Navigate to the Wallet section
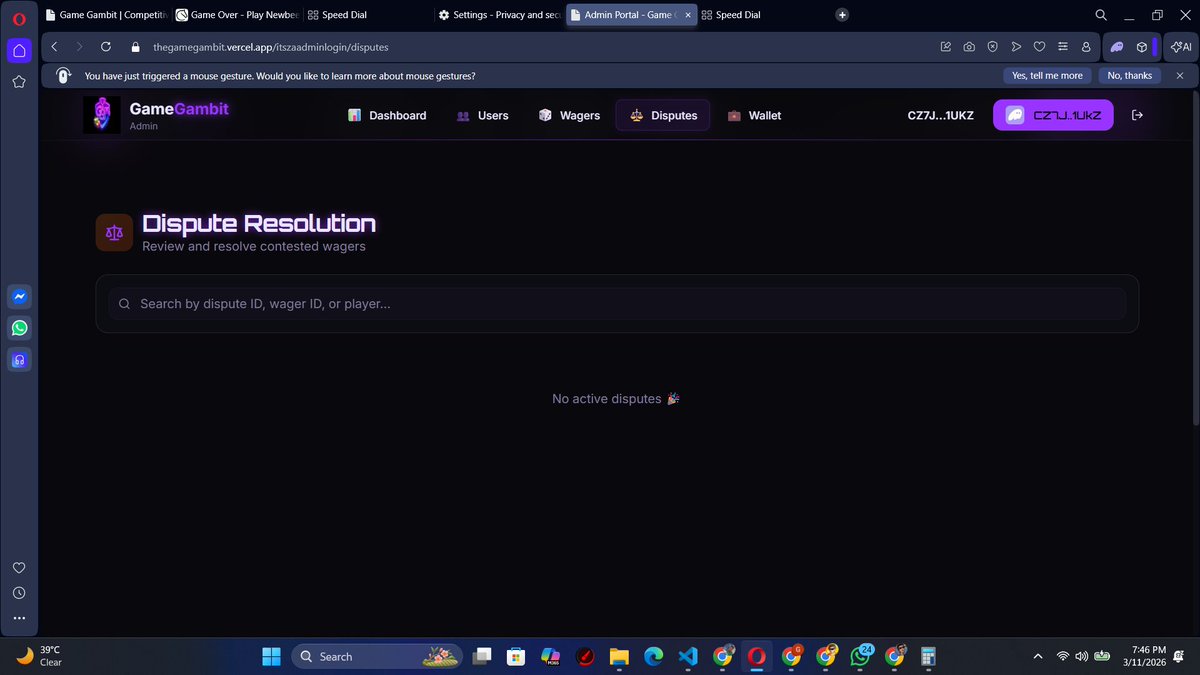This screenshot has width=1200, height=675. tap(754, 115)
